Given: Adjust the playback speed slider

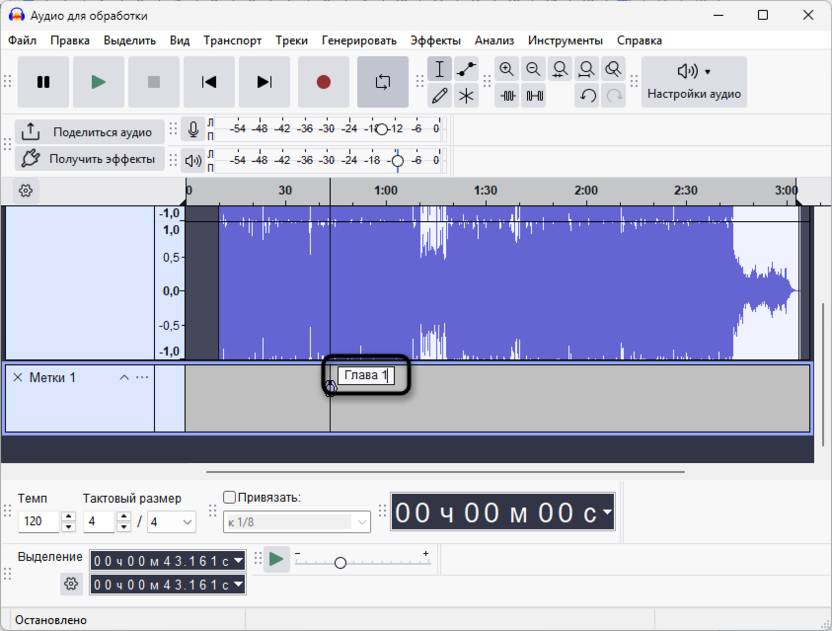Looking at the screenshot, I should point(340,562).
